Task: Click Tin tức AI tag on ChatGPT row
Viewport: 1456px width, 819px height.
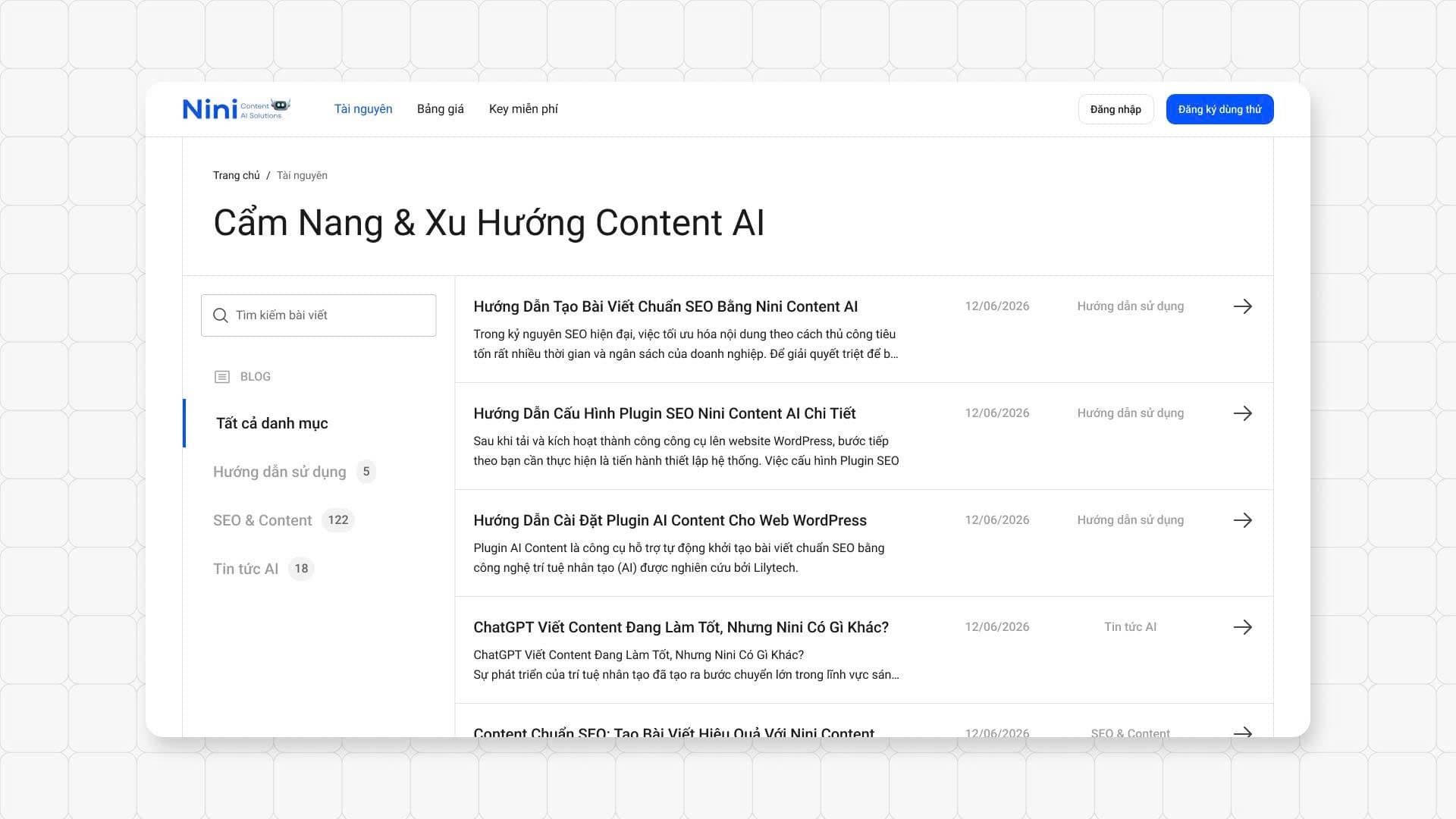Action: click(1130, 627)
